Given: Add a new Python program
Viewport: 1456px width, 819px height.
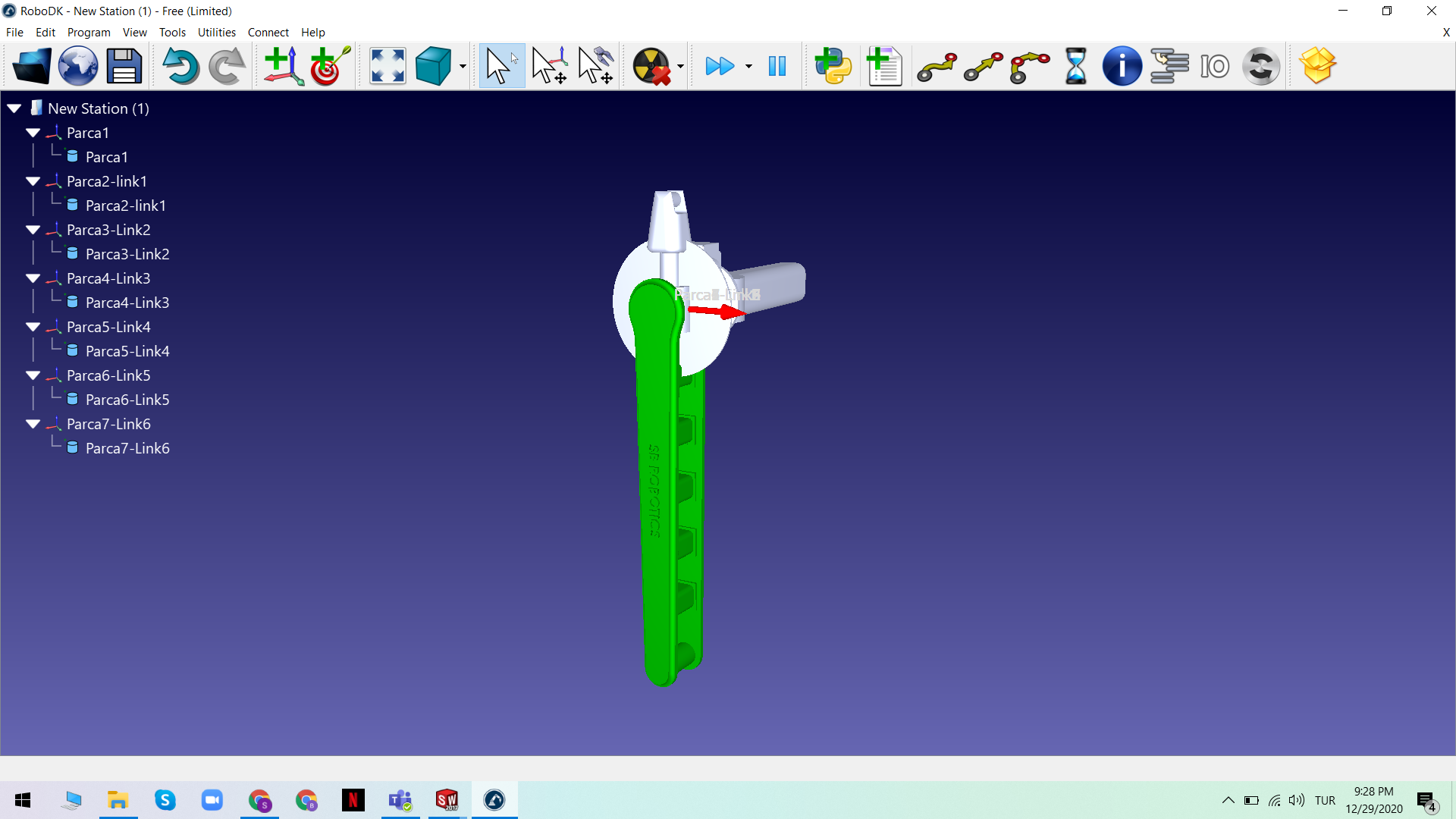Looking at the screenshot, I should pos(833,66).
